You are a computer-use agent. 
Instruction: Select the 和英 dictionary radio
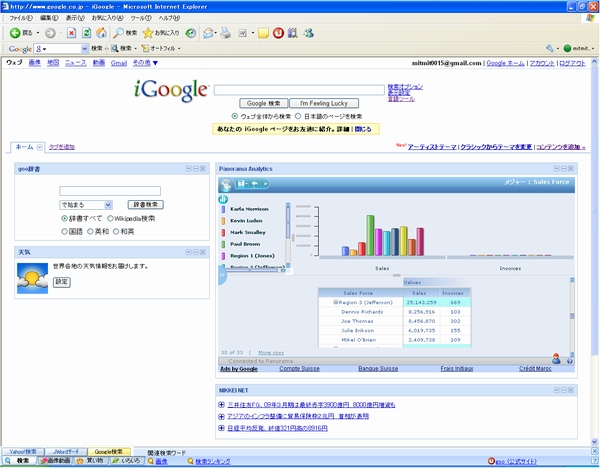pyautogui.click(x=116, y=232)
